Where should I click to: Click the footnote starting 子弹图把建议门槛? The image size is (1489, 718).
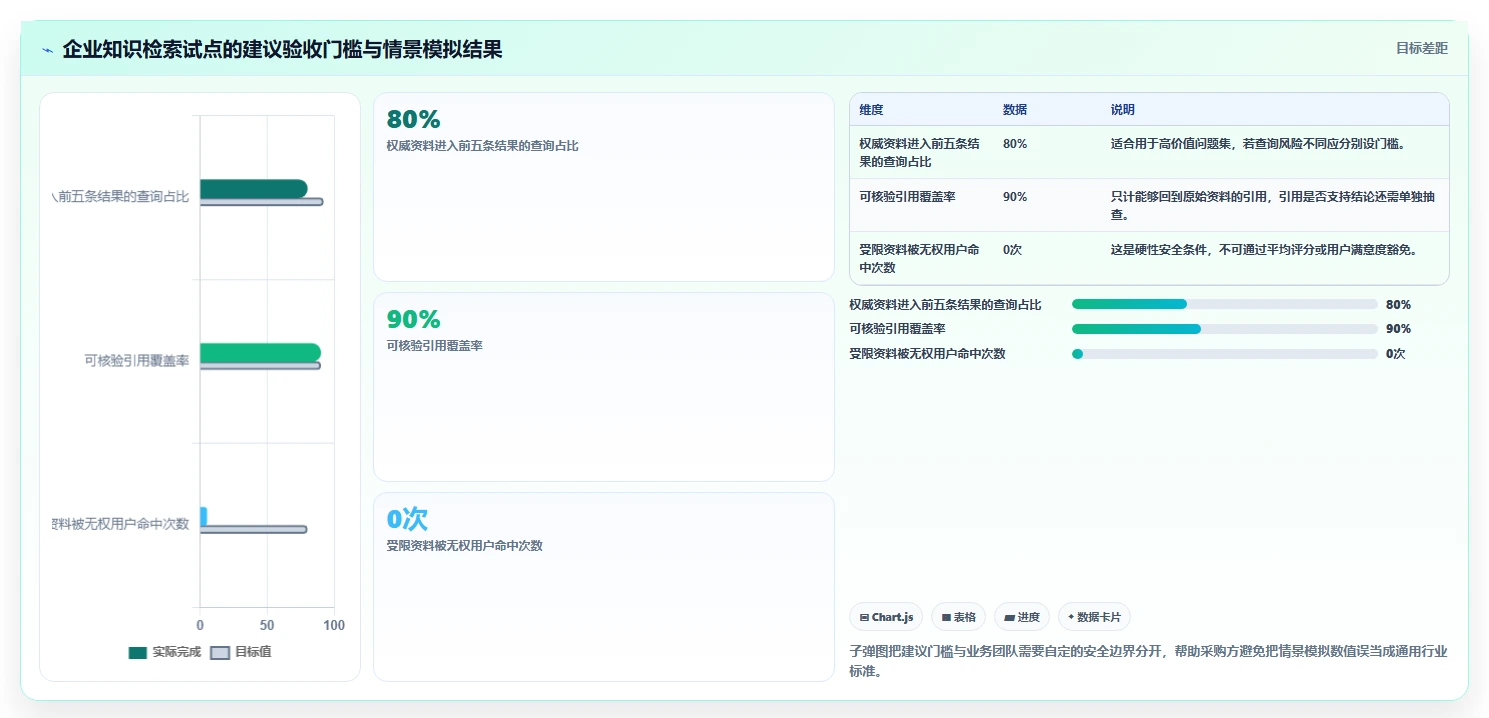pos(1148,661)
